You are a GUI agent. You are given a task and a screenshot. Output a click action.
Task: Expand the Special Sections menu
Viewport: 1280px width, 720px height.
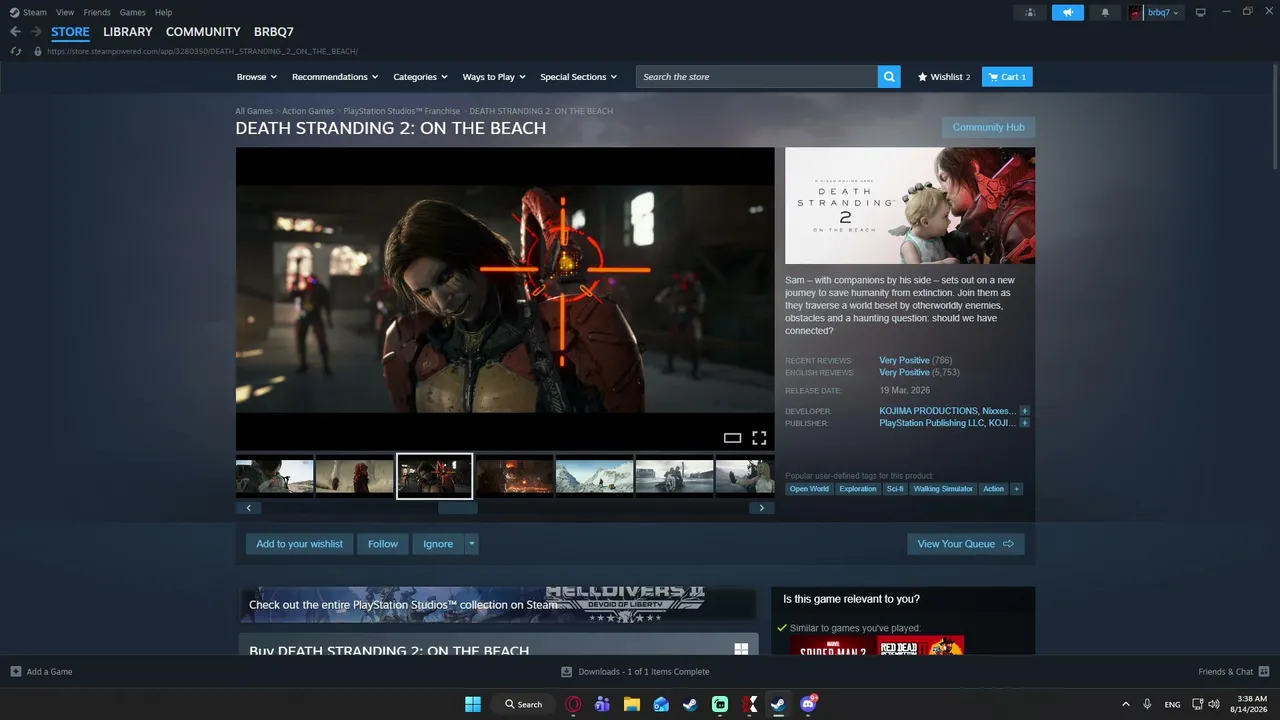coord(579,77)
